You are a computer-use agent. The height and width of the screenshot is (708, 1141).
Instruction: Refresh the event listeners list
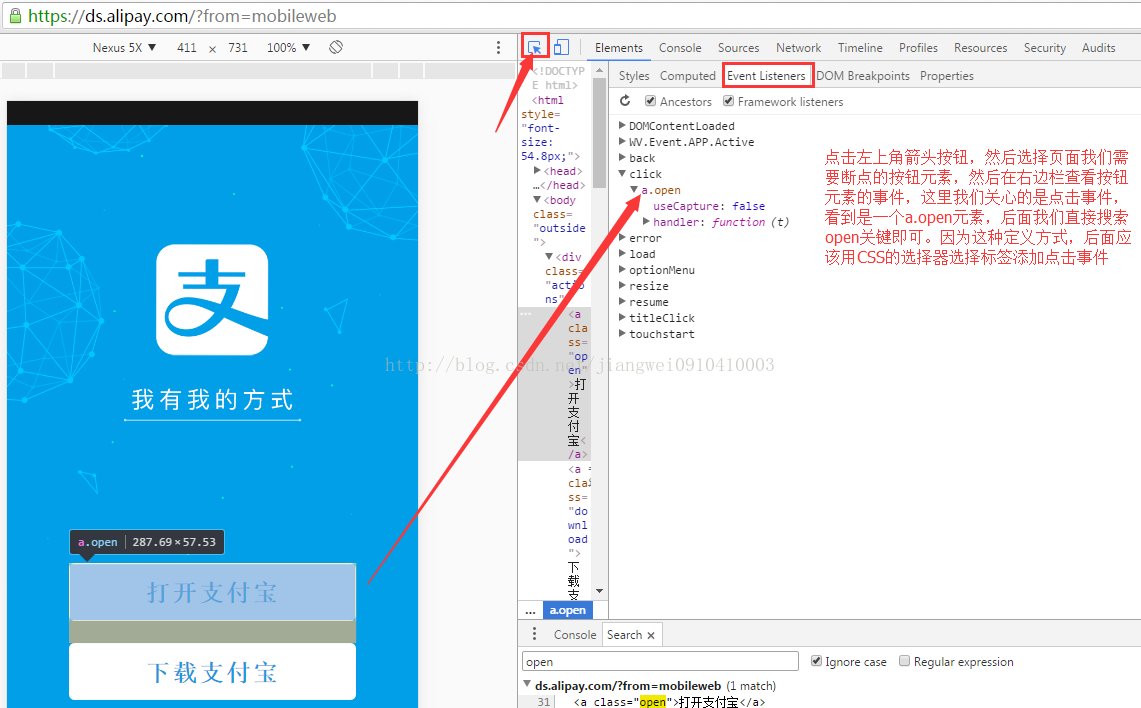[625, 101]
